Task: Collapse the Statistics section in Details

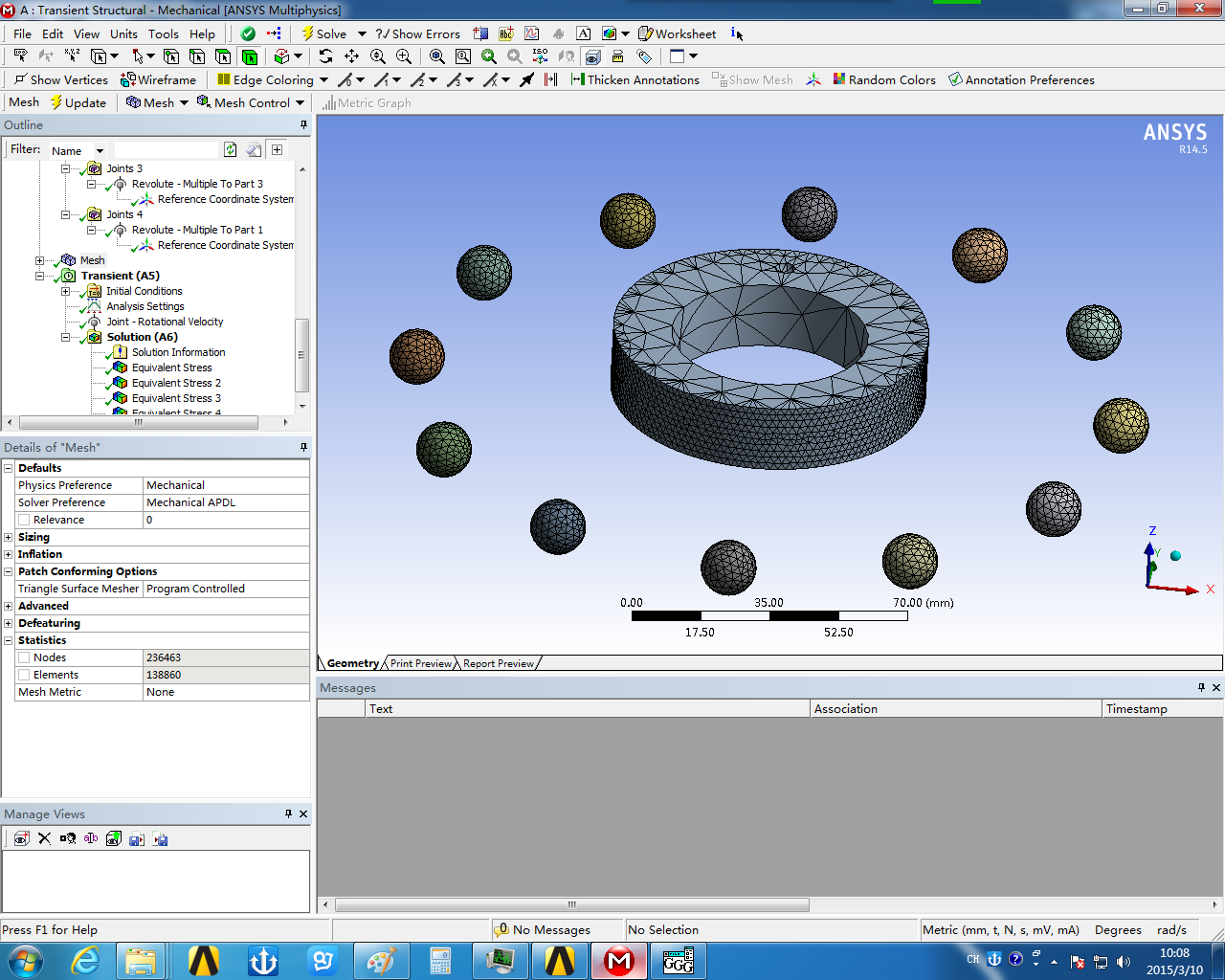Action: coord(8,640)
